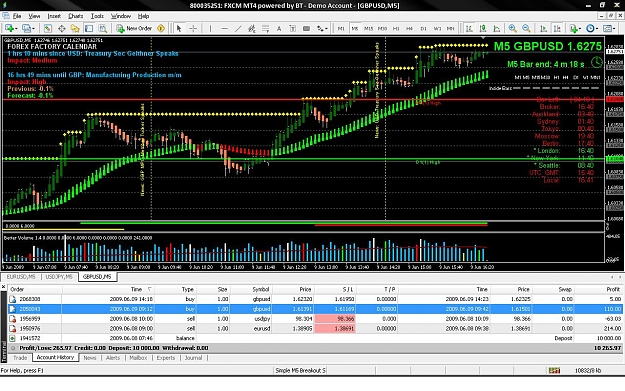
Task: Switch chart to H4 timeframe
Action: coord(409,28)
